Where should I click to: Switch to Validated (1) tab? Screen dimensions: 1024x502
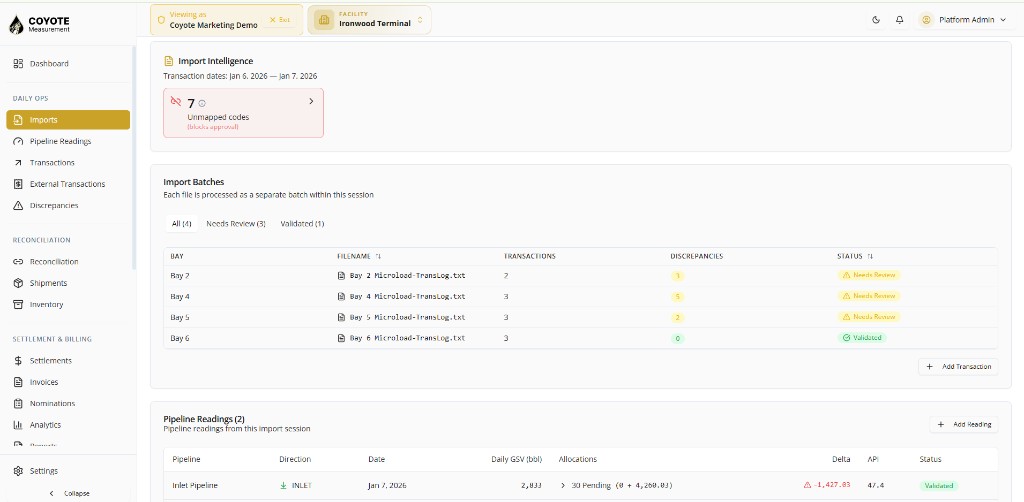tap(302, 224)
